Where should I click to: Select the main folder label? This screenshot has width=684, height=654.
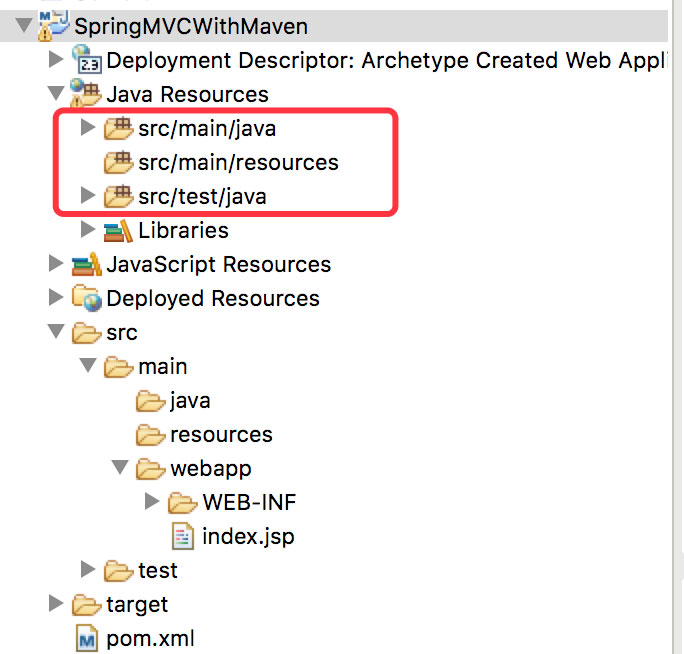tap(163, 367)
